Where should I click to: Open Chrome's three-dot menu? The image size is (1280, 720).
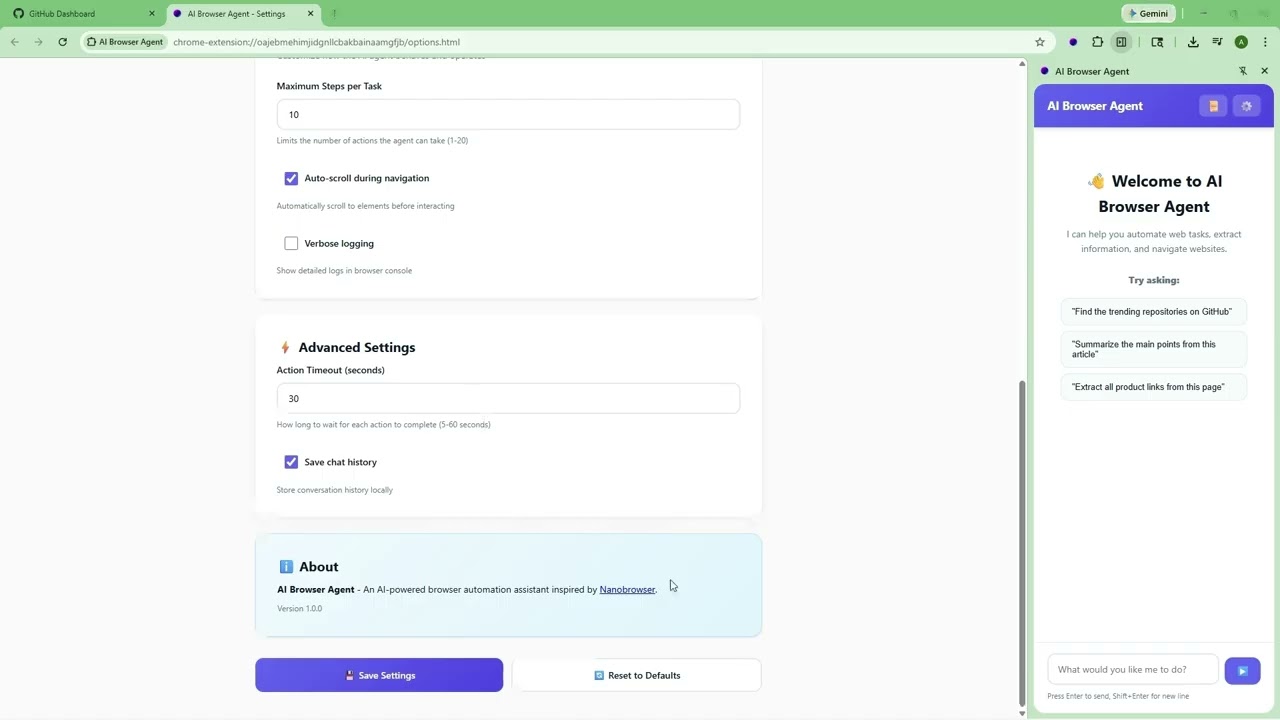1265,42
